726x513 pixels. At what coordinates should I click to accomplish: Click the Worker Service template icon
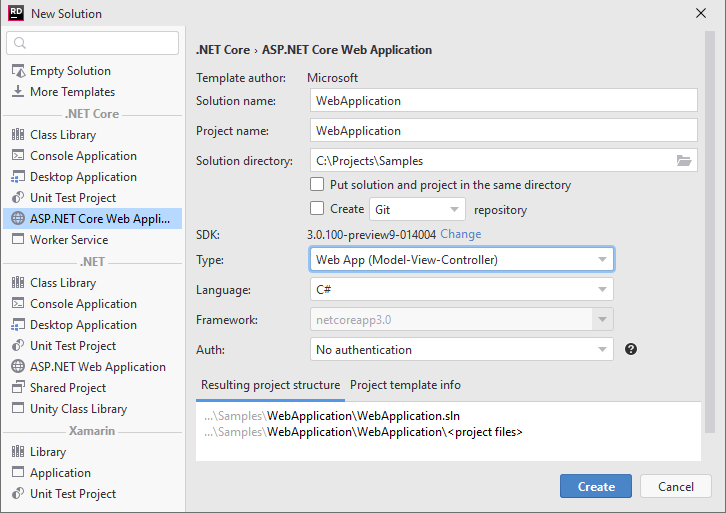18,240
